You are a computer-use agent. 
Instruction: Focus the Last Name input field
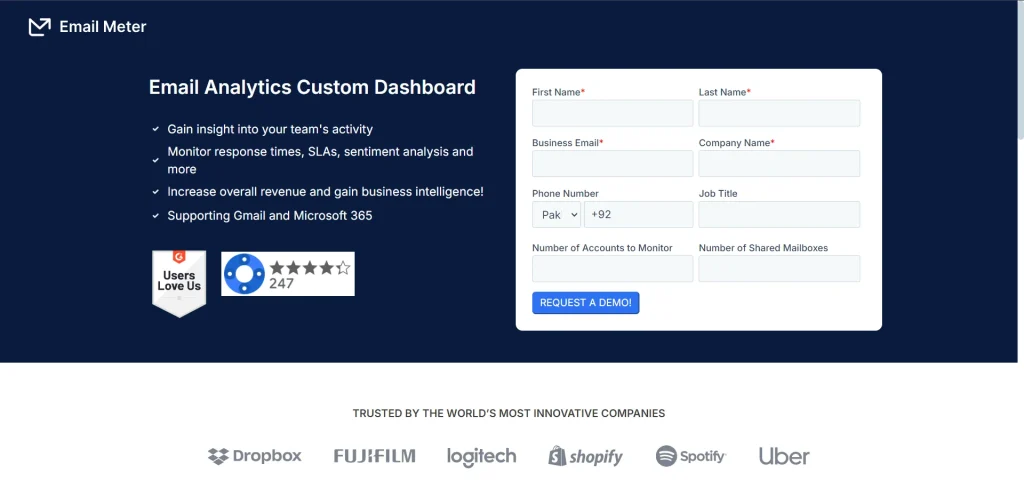[779, 113]
